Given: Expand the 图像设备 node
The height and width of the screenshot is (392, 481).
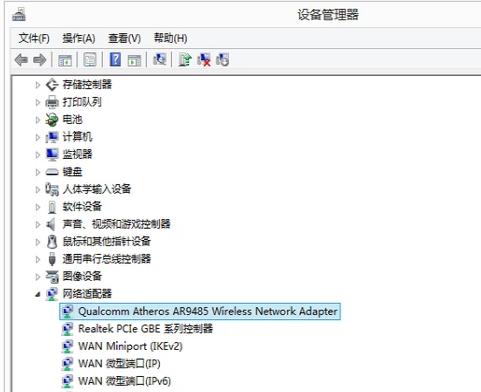Looking at the screenshot, I should (37, 277).
